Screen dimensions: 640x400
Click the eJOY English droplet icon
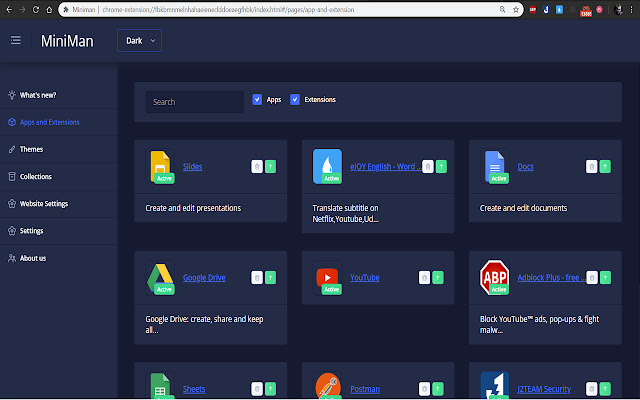pos(327,166)
